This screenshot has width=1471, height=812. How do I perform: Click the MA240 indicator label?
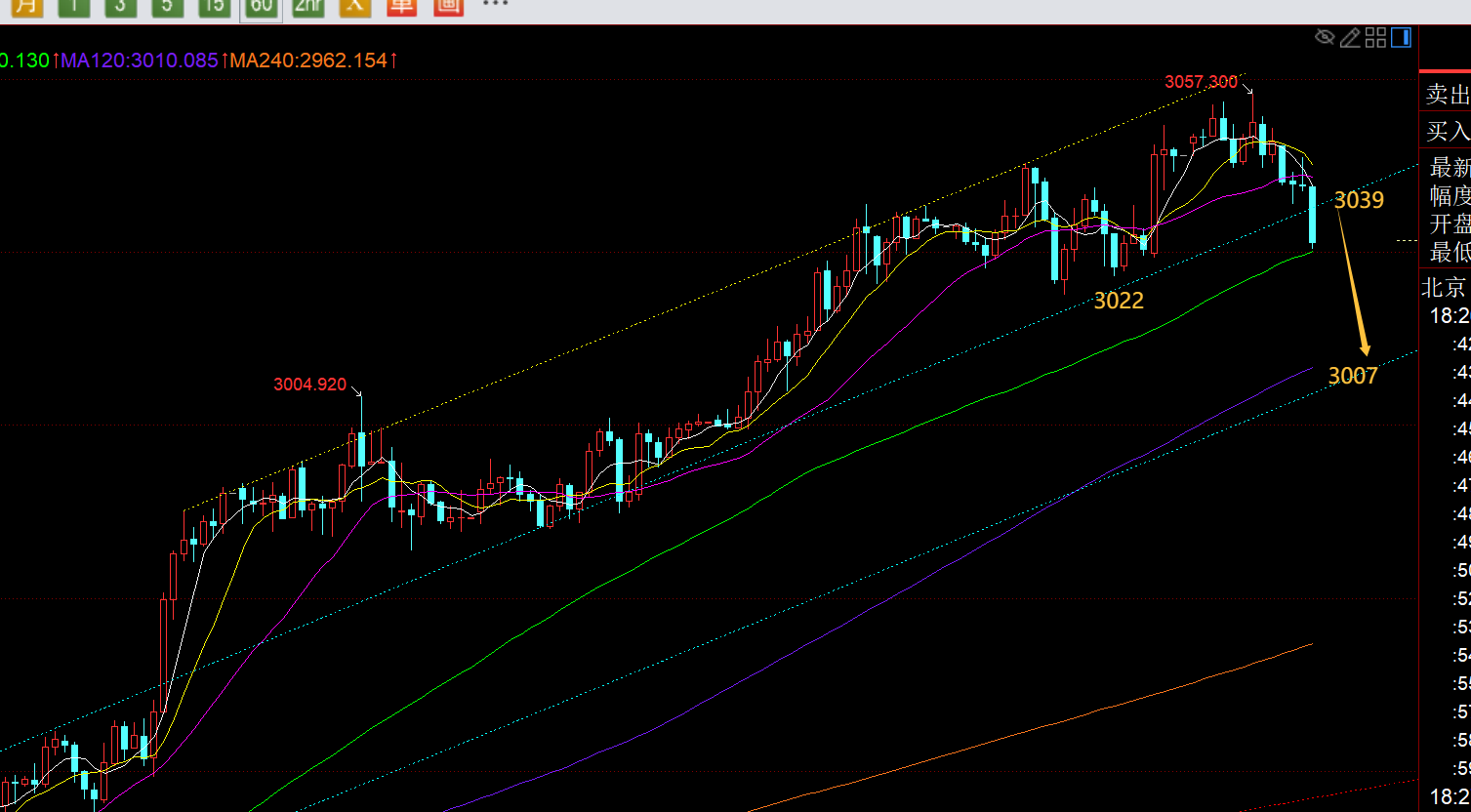pyautogui.click(x=308, y=61)
